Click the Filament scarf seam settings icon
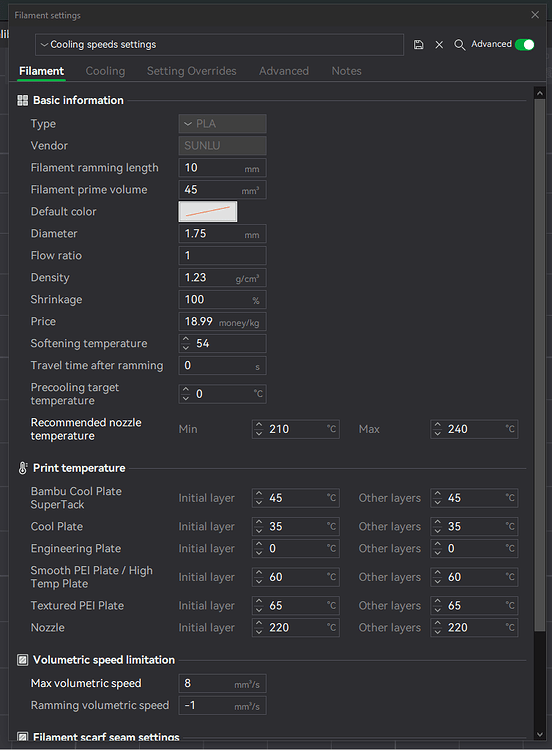This screenshot has width=552, height=750. click(22, 737)
